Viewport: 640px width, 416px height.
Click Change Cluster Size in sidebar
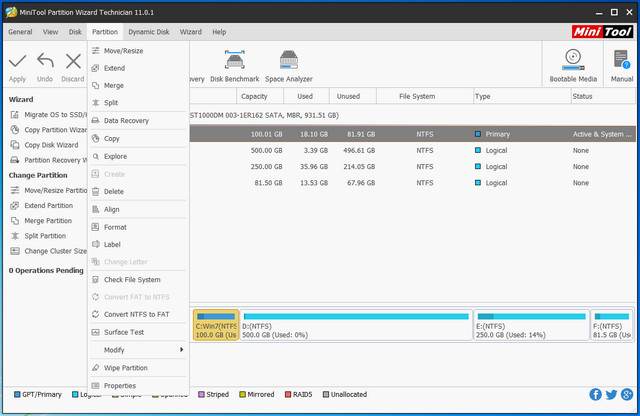(49, 251)
